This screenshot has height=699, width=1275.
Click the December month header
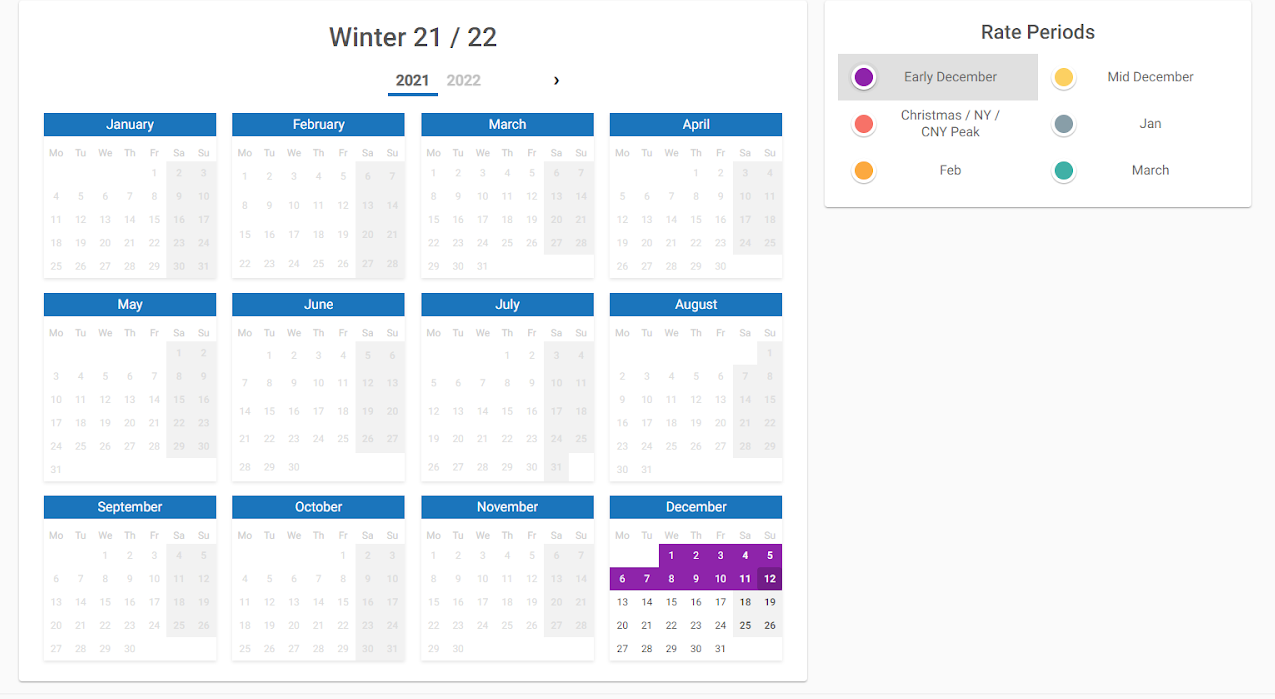tap(695, 507)
